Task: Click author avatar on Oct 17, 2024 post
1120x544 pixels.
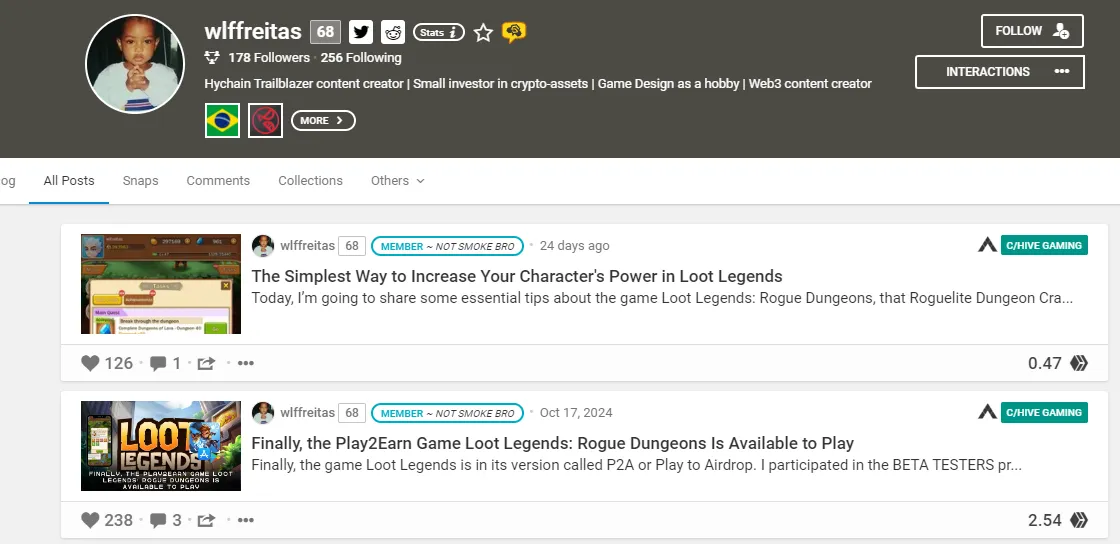Action: [x=263, y=413]
